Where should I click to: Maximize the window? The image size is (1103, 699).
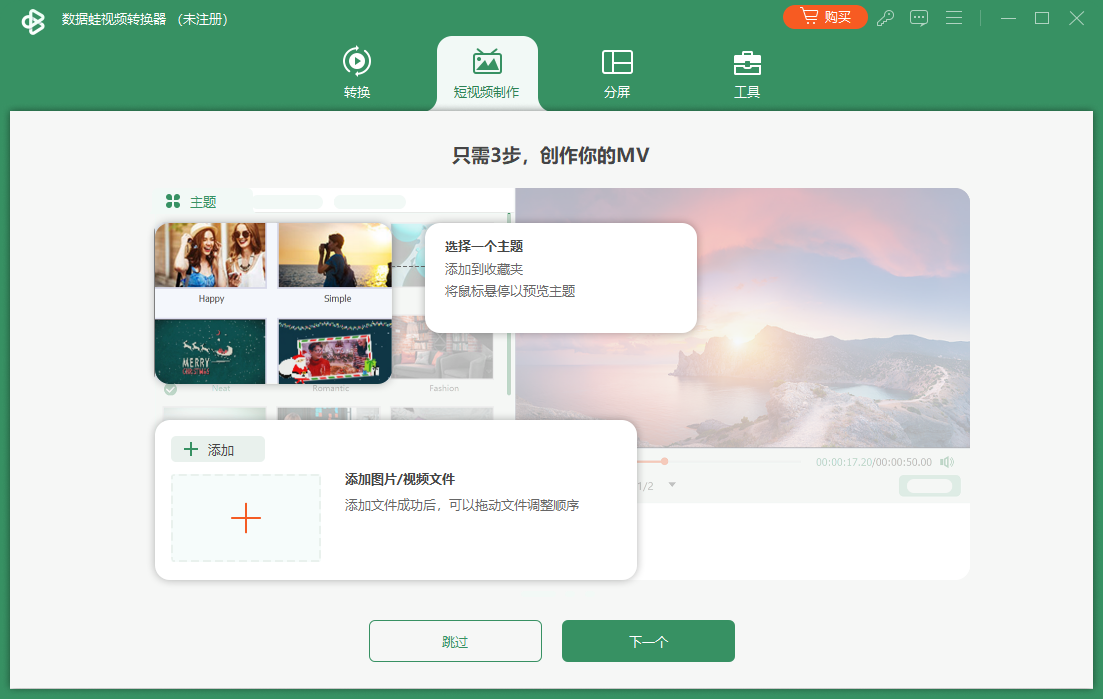coord(1042,18)
